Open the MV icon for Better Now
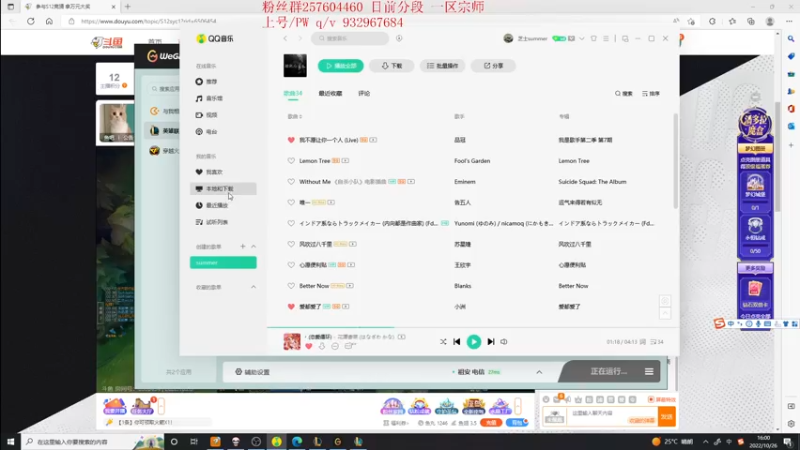The height and width of the screenshot is (450, 800). pos(350,286)
